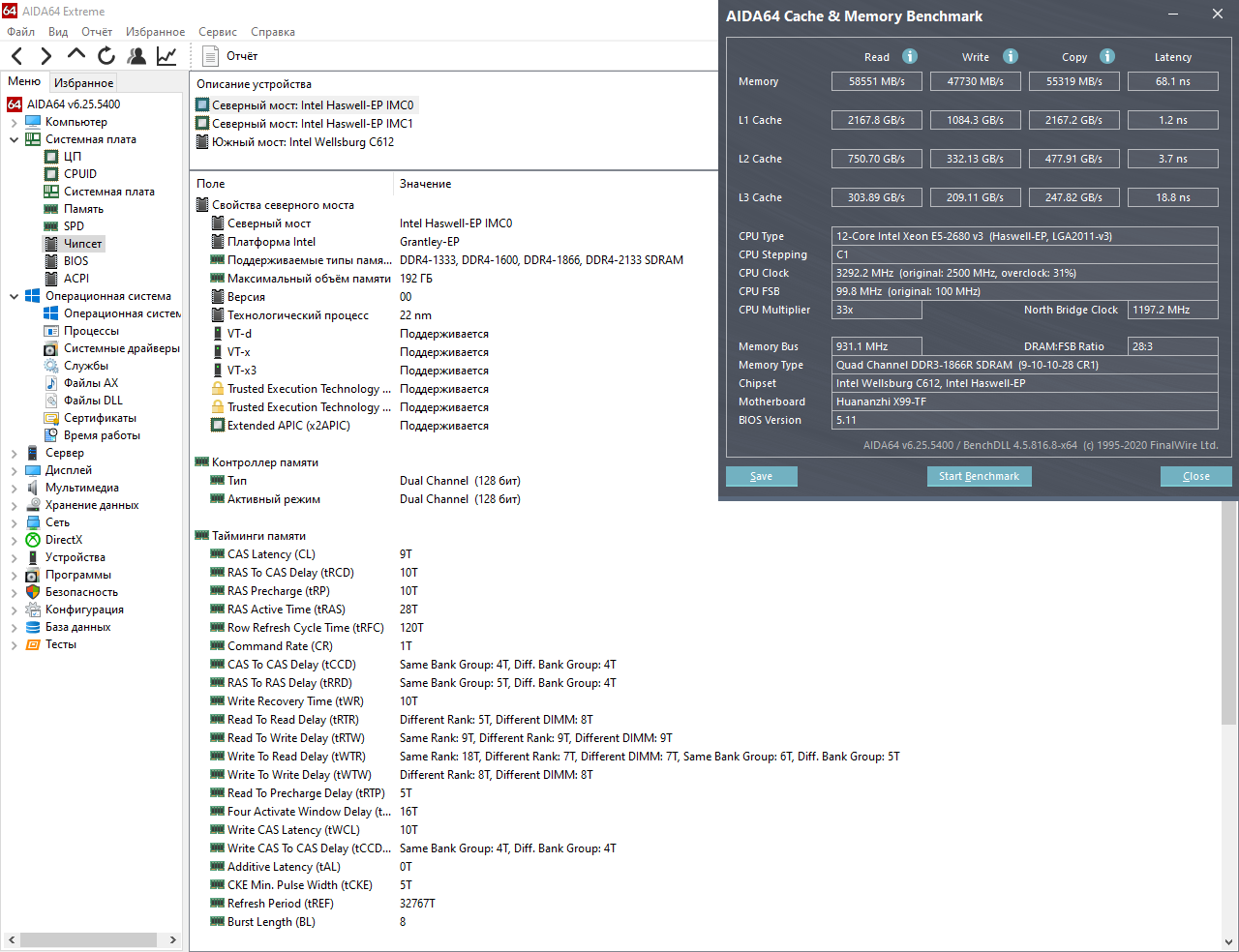Select the CPUID tree item
1239x952 pixels.
coord(79,174)
